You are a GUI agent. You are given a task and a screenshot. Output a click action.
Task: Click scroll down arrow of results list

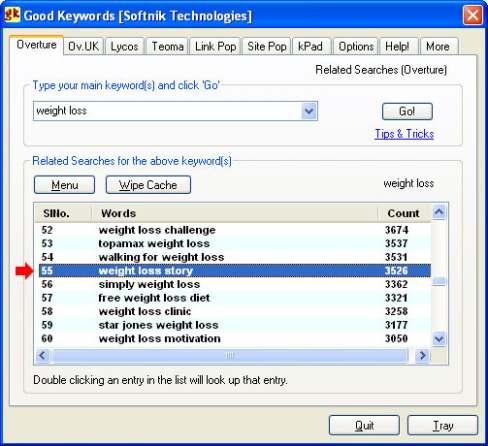tap(439, 339)
